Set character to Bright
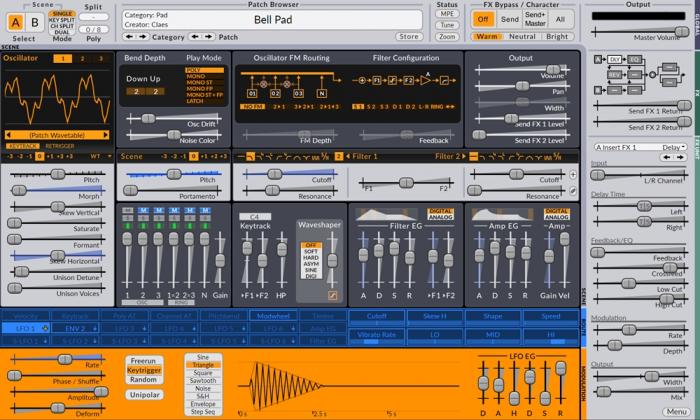Image resolution: width=700 pixels, height=420 pixels. 557,37
